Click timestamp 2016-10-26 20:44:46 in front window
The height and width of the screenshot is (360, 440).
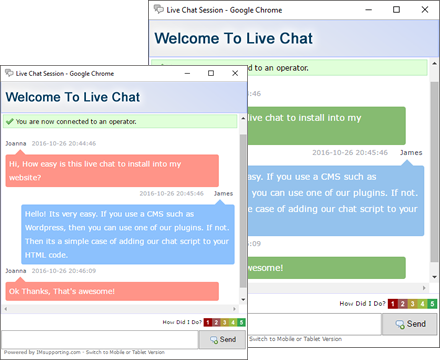pos(64,144)
